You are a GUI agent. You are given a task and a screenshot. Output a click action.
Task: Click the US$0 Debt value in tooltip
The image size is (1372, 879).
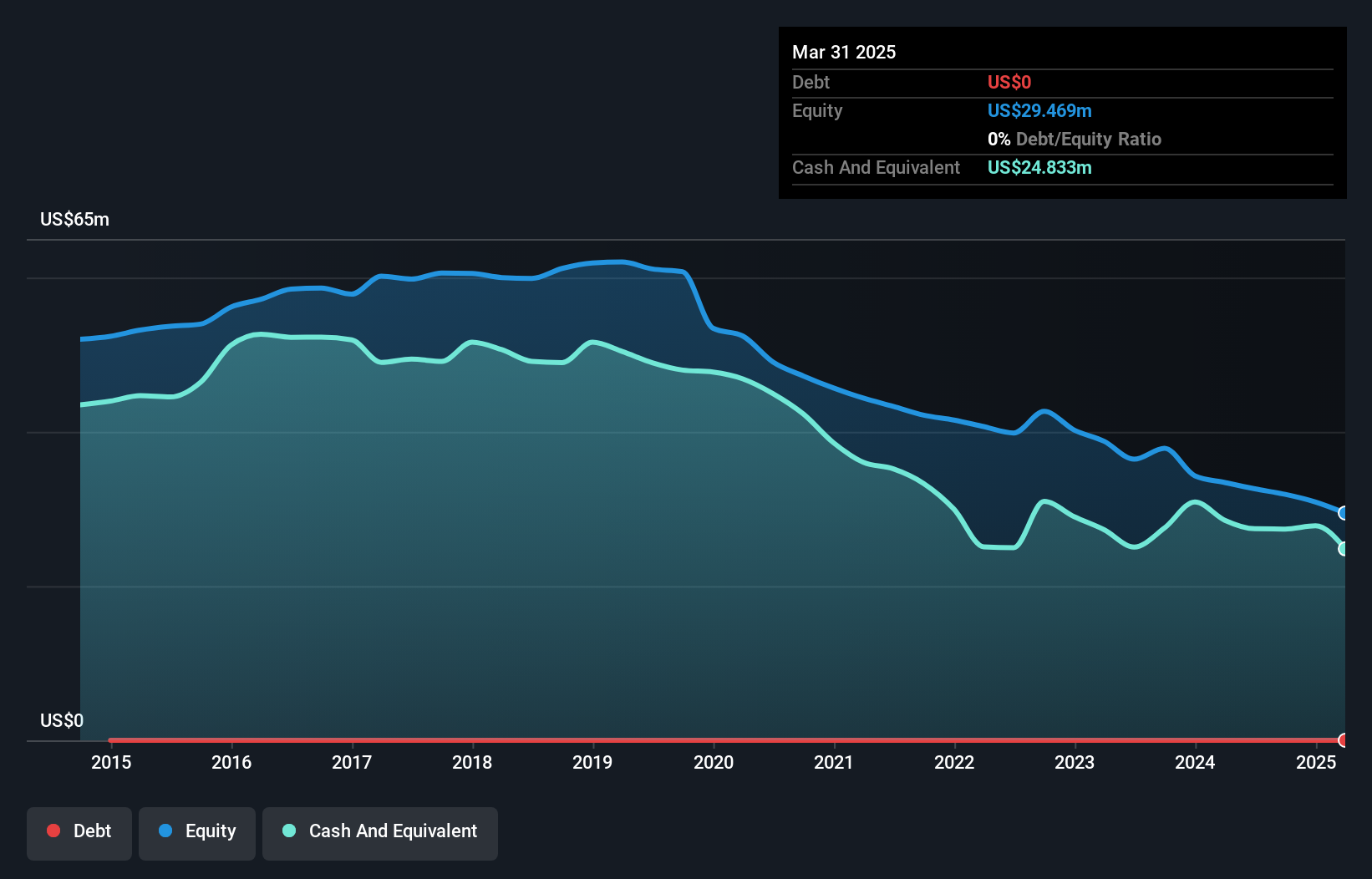coord(1009,82)
